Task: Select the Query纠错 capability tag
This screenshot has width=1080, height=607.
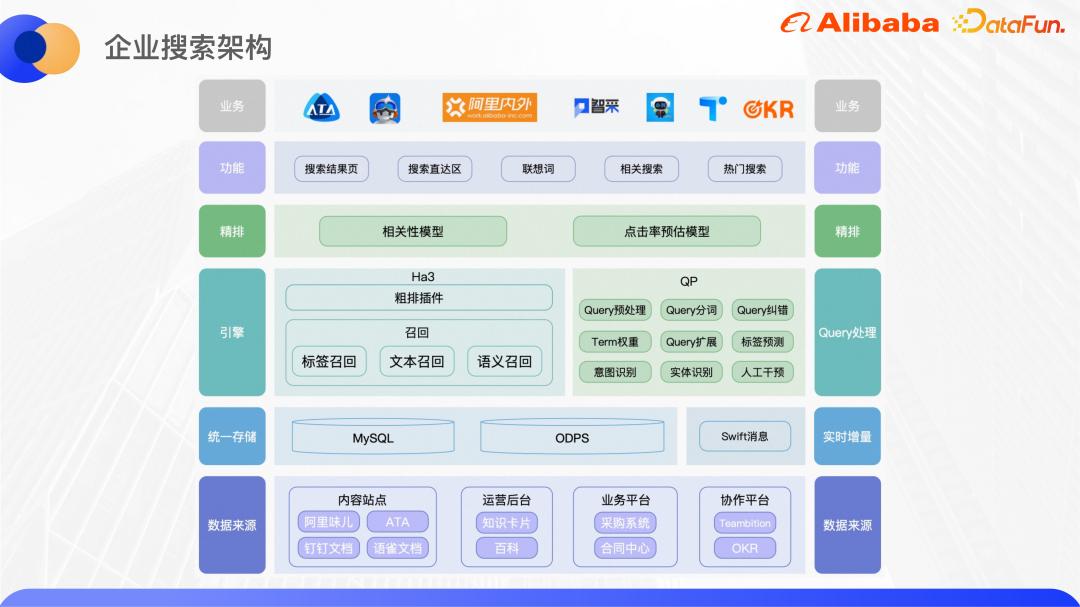Action: (761, 310)
